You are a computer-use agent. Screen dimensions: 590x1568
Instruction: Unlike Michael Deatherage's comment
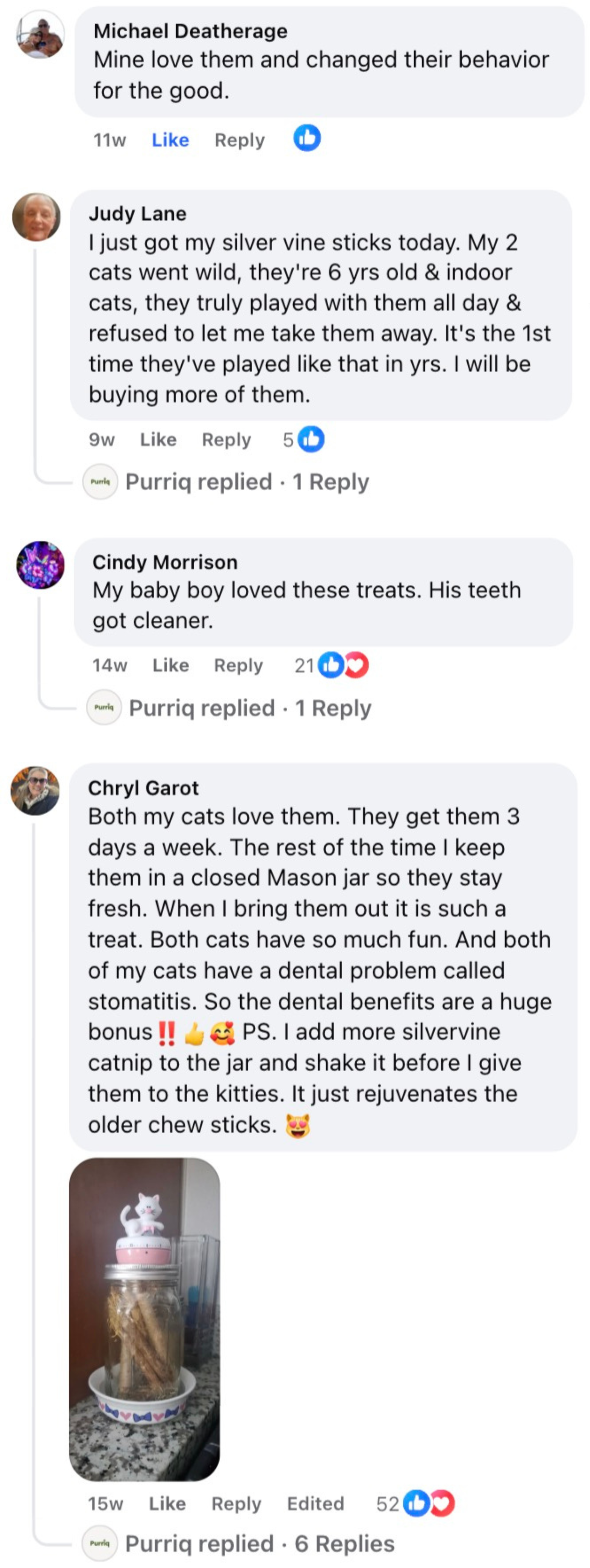coord(170,140)
